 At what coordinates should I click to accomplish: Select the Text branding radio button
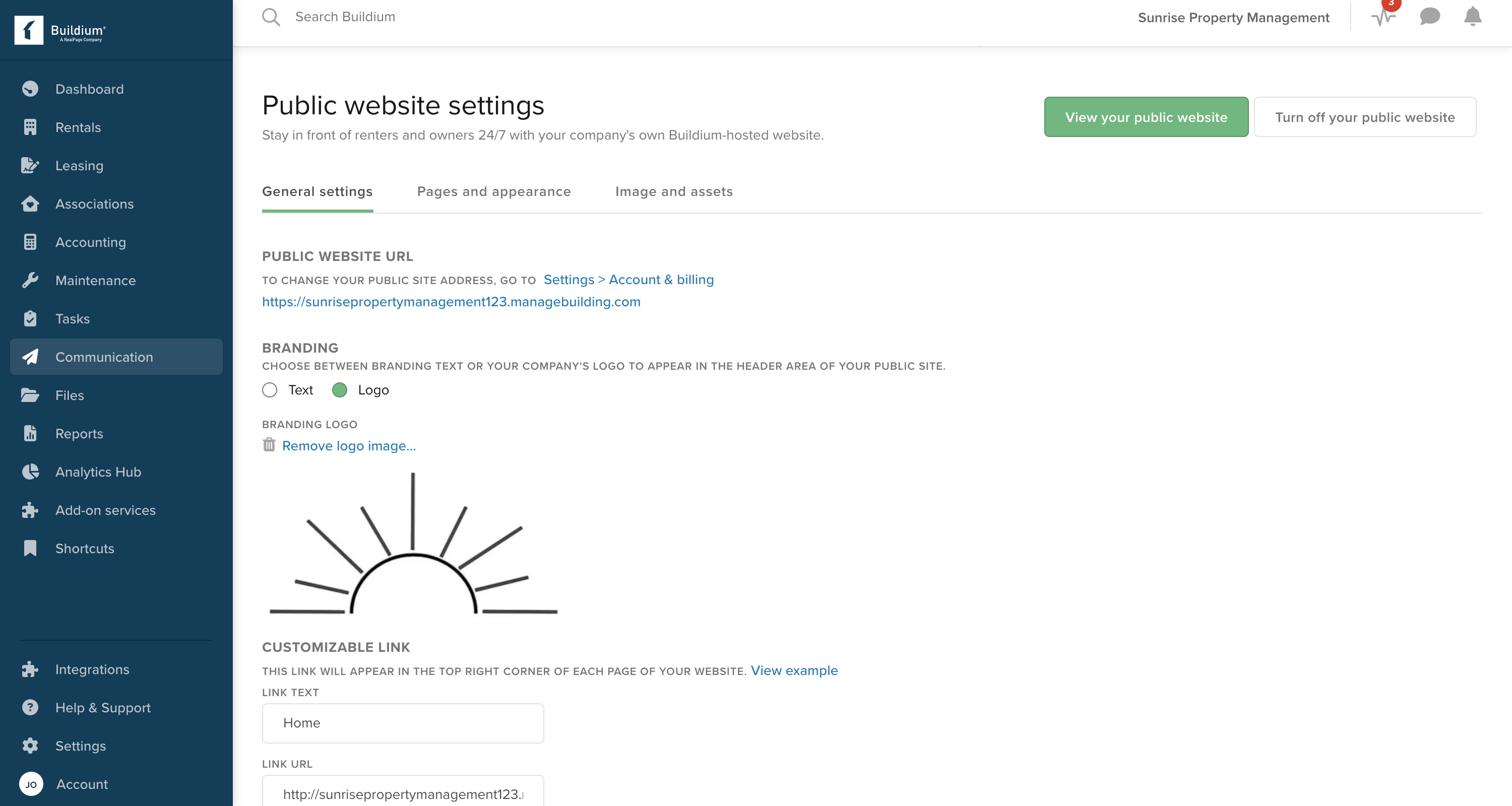point(270,389)
